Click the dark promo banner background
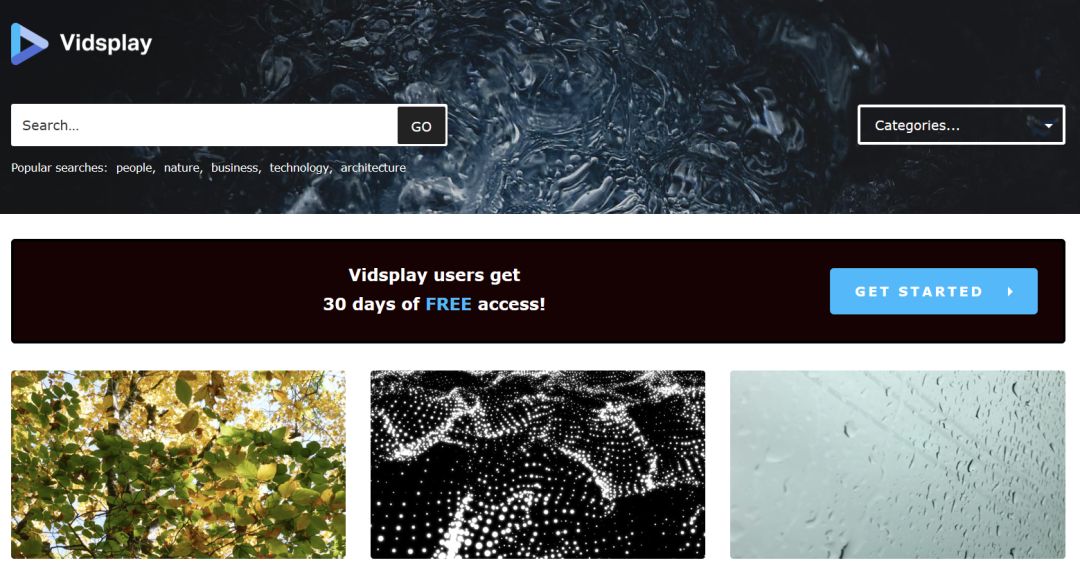This screenshot has width=1080, height=572. (x=172, y=292)
